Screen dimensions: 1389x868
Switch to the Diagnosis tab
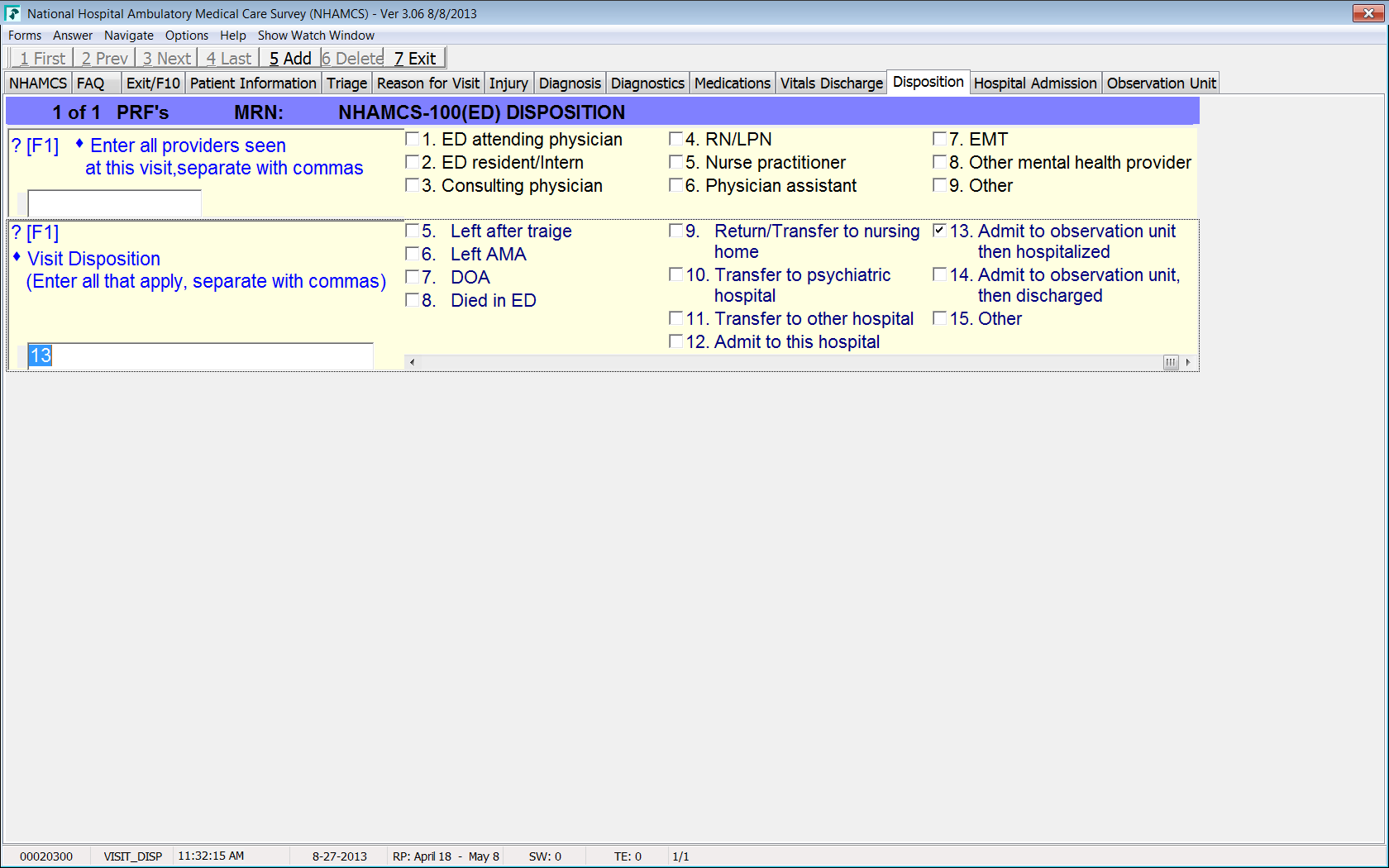pyautogui.click(x=570, y=83)
